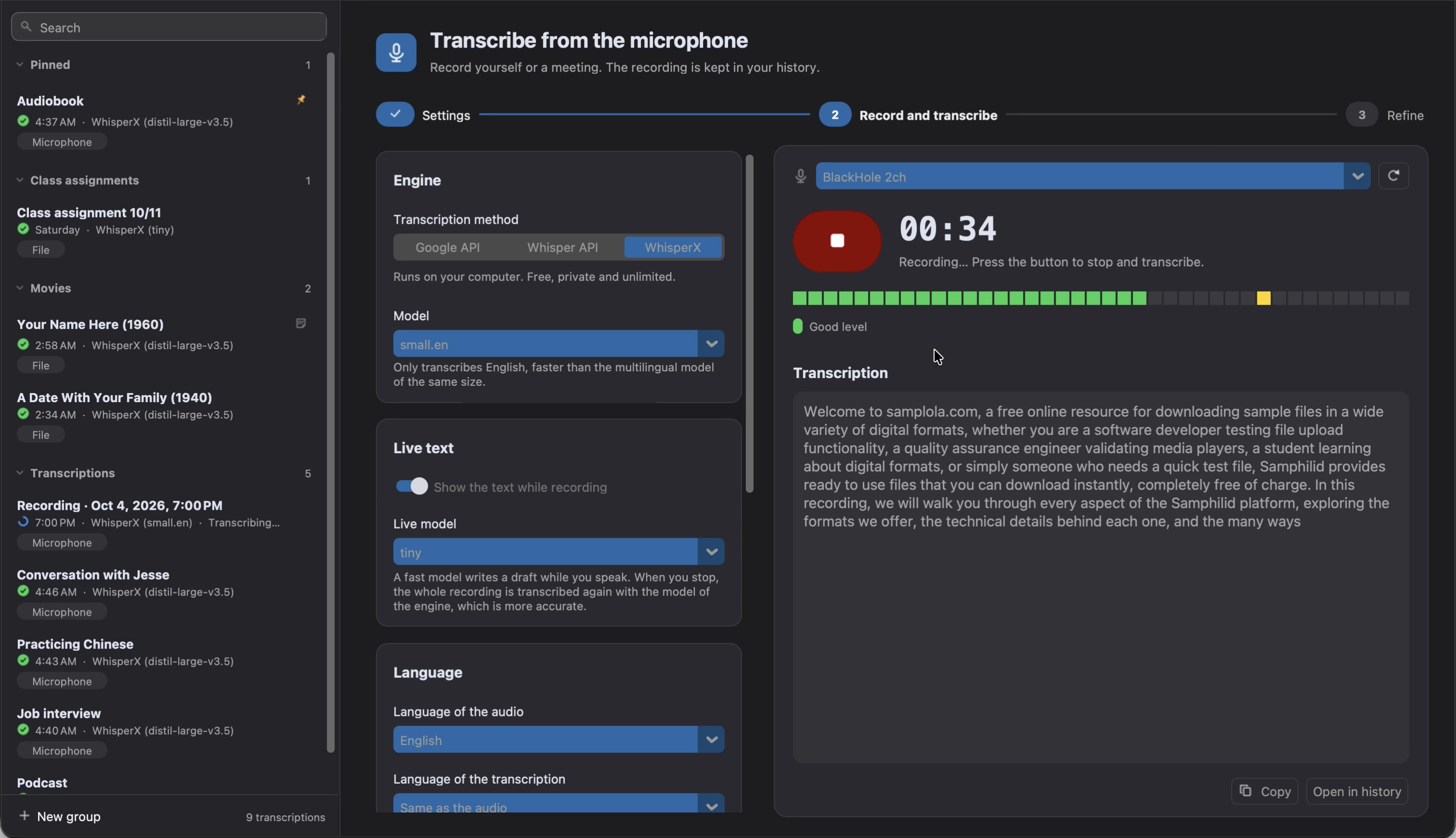Click New group button label
1456x838 pixels.
click(x=68, y=816)
